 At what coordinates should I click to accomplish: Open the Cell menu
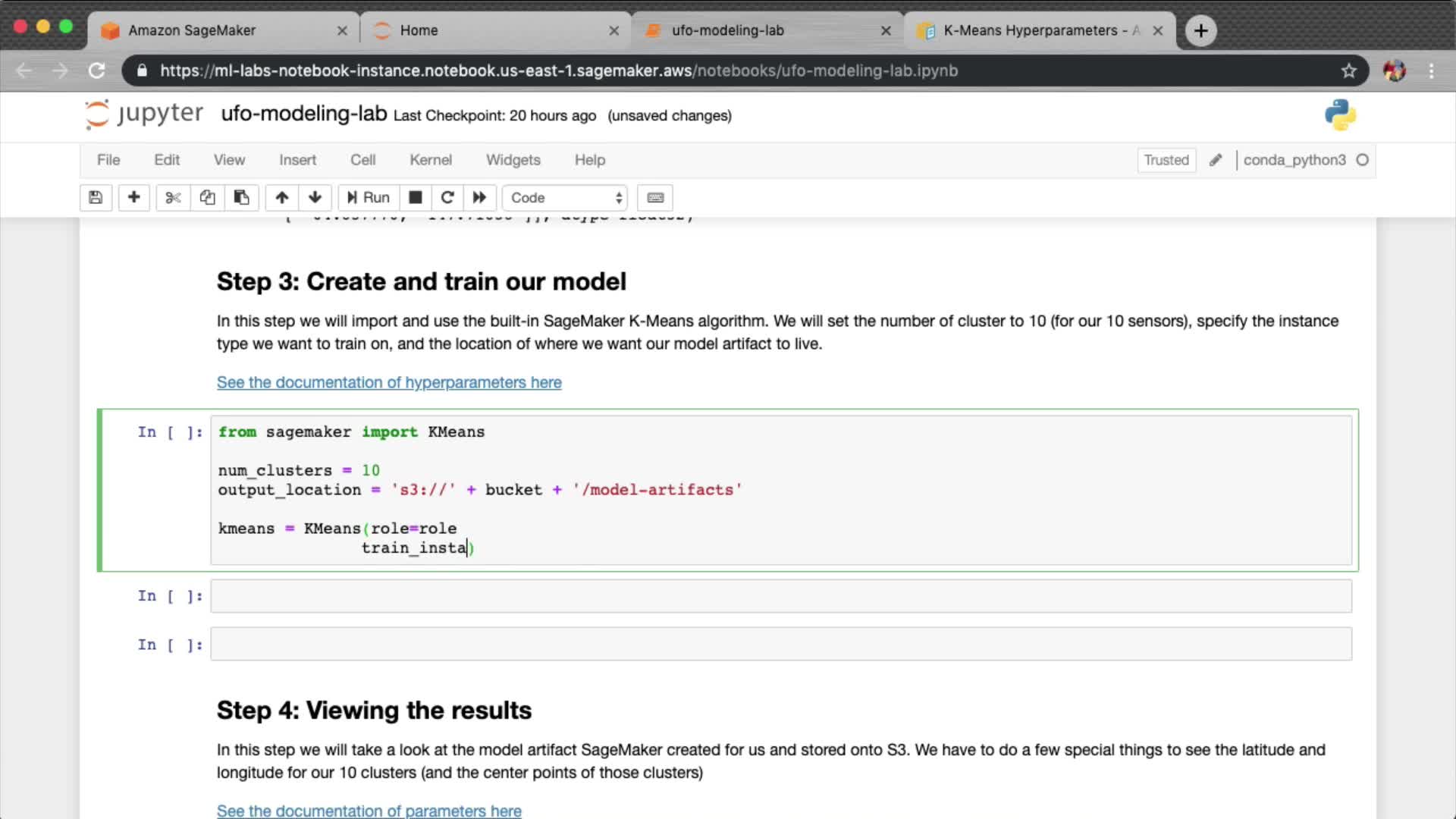click(362, 160)
